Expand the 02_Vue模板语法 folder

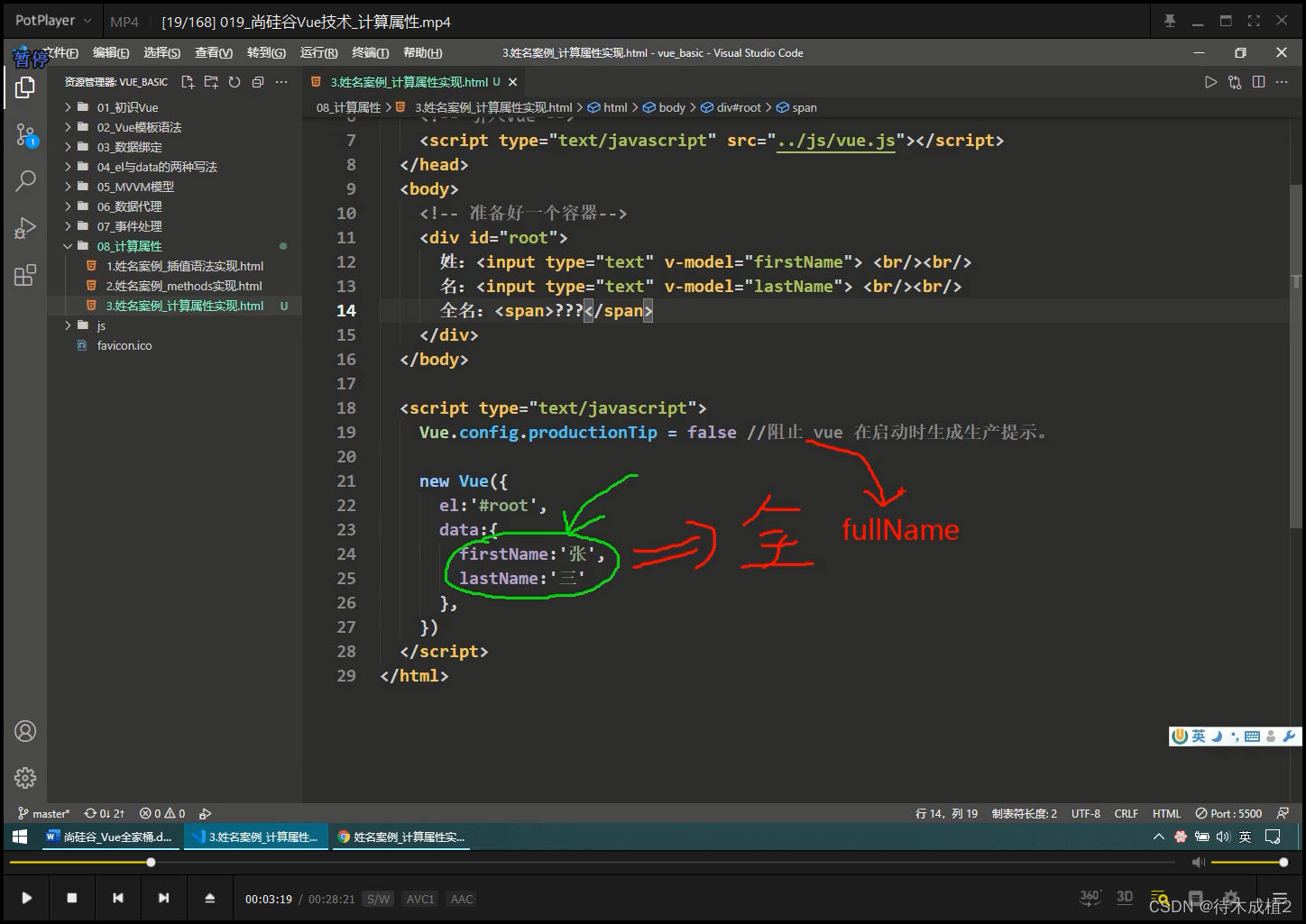point(139,127)
